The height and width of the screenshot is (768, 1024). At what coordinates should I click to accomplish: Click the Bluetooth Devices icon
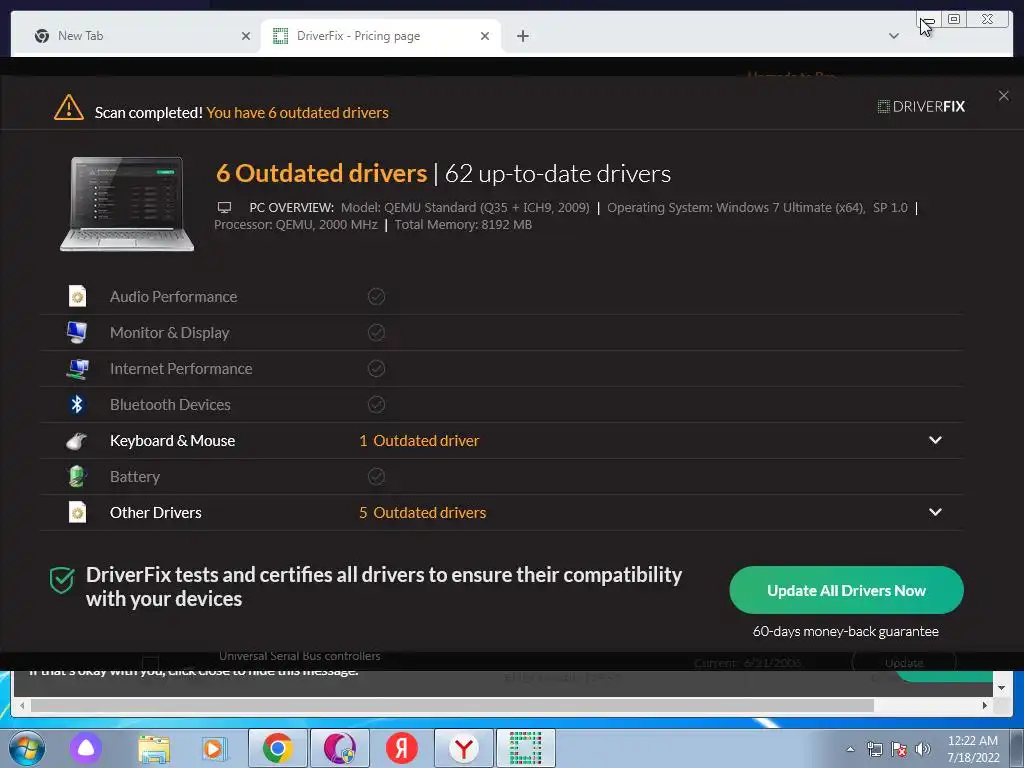click(77, 404)
